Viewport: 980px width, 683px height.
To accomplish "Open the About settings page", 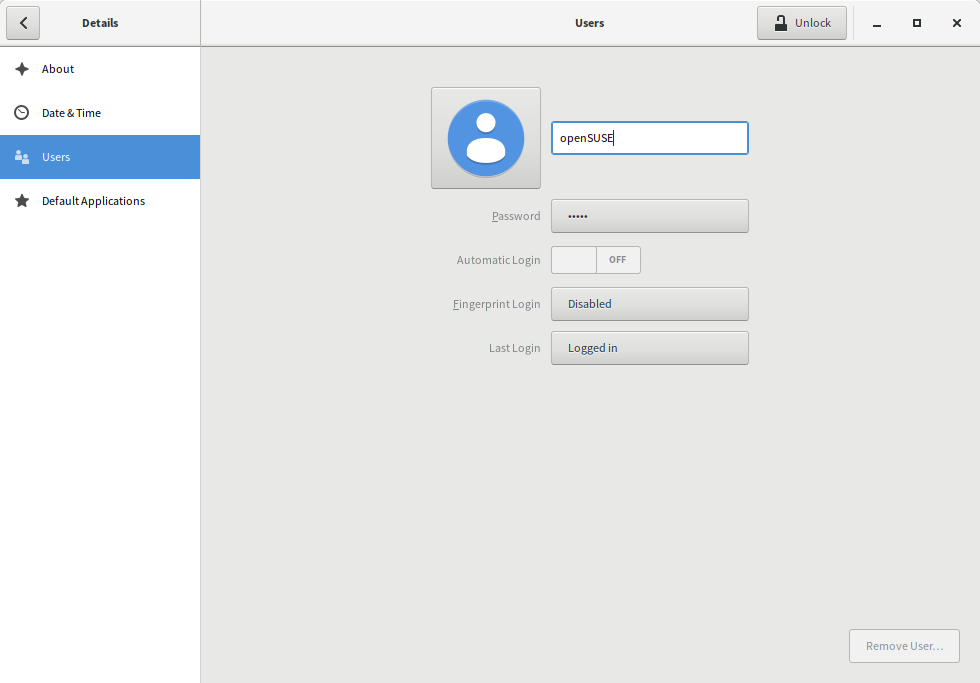I will pos(58,68).
